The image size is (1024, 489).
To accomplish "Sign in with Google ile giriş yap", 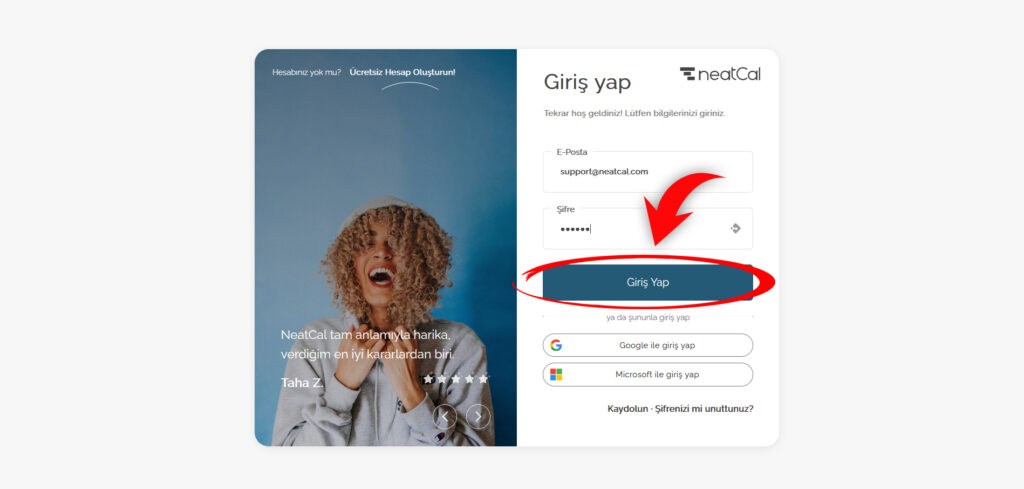I will pyautogui.click(x=647, y=345).
